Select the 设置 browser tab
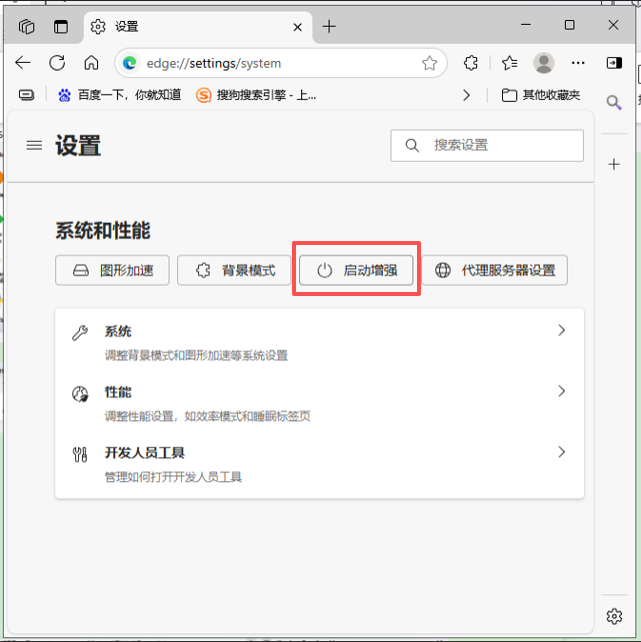Viewport: 641px width, 642px height. coord(198,27)
